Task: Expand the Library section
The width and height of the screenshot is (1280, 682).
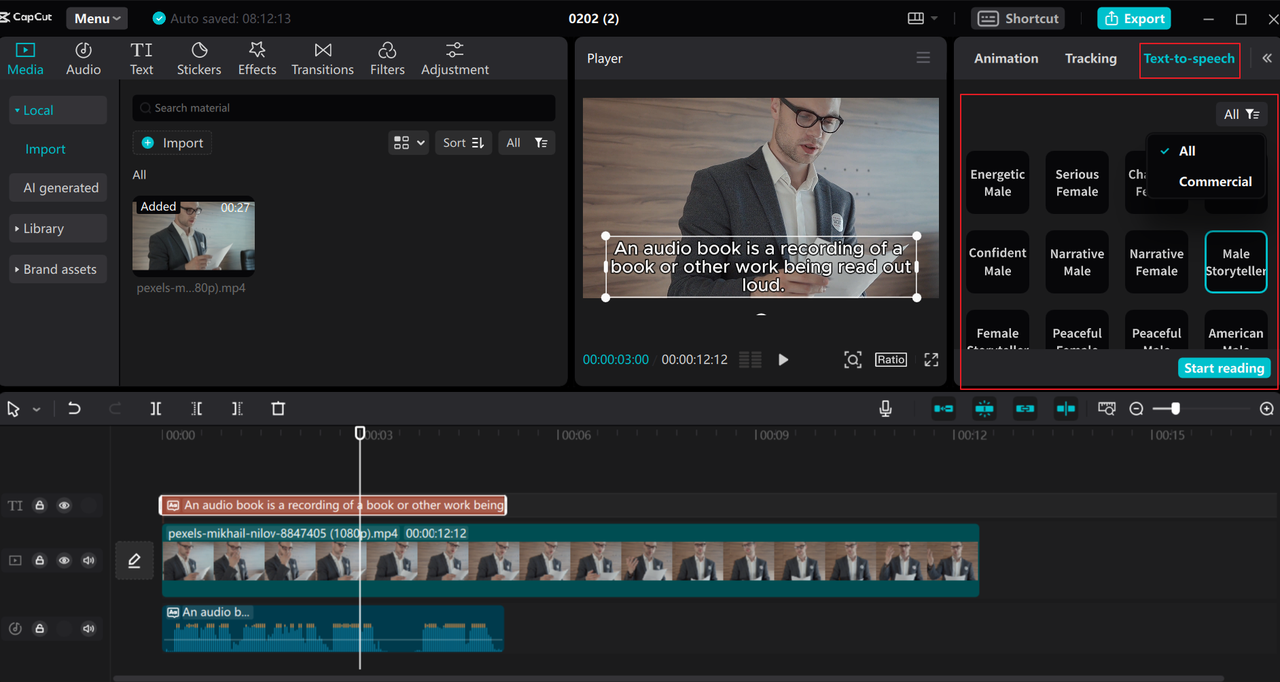Action: 58,228
